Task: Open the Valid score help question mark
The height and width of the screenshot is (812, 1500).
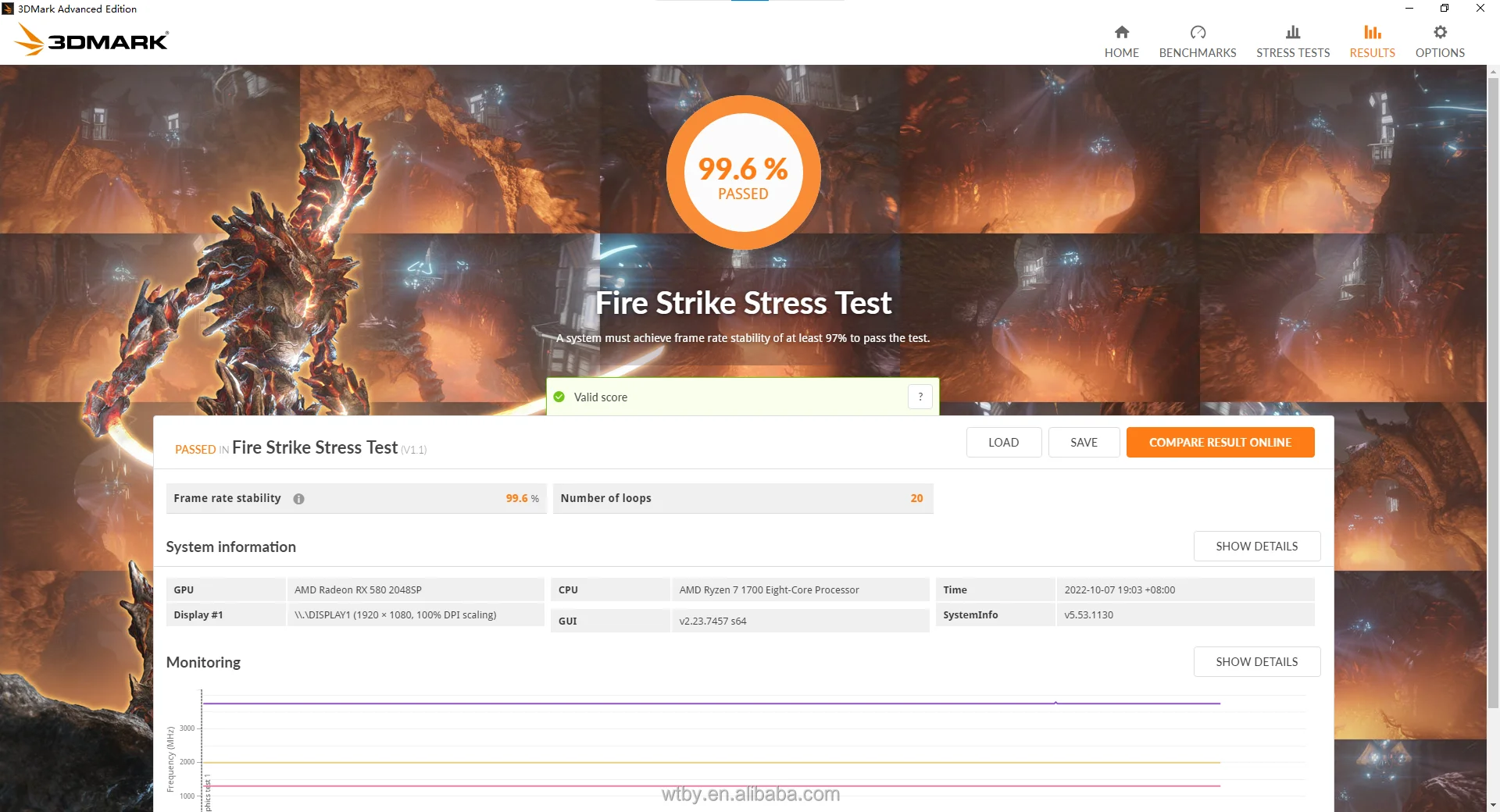Action: click(x=920, y=397)
